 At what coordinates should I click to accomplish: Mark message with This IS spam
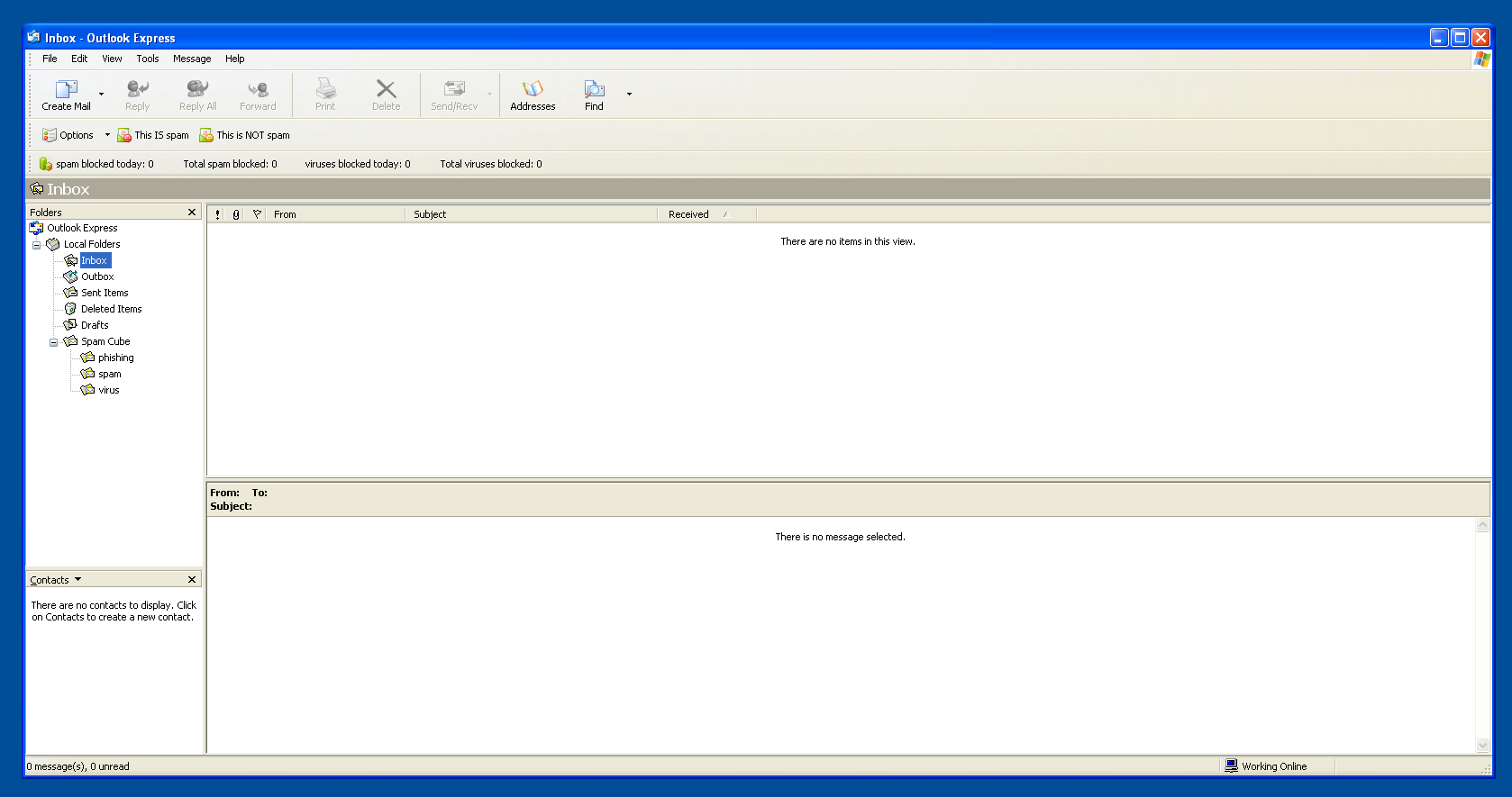point(153,135)
